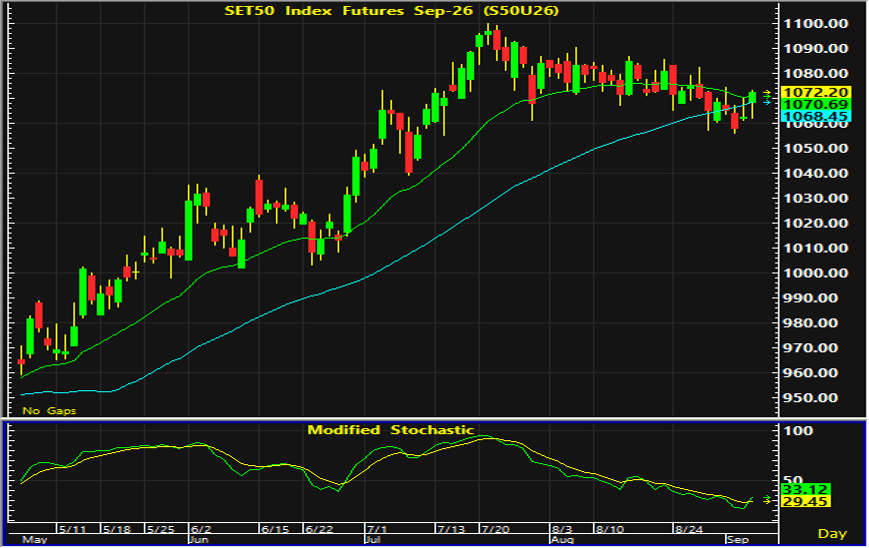Click the Jun month label
The width and height of the screenshot is (869, 548).
tap(199, 540)
